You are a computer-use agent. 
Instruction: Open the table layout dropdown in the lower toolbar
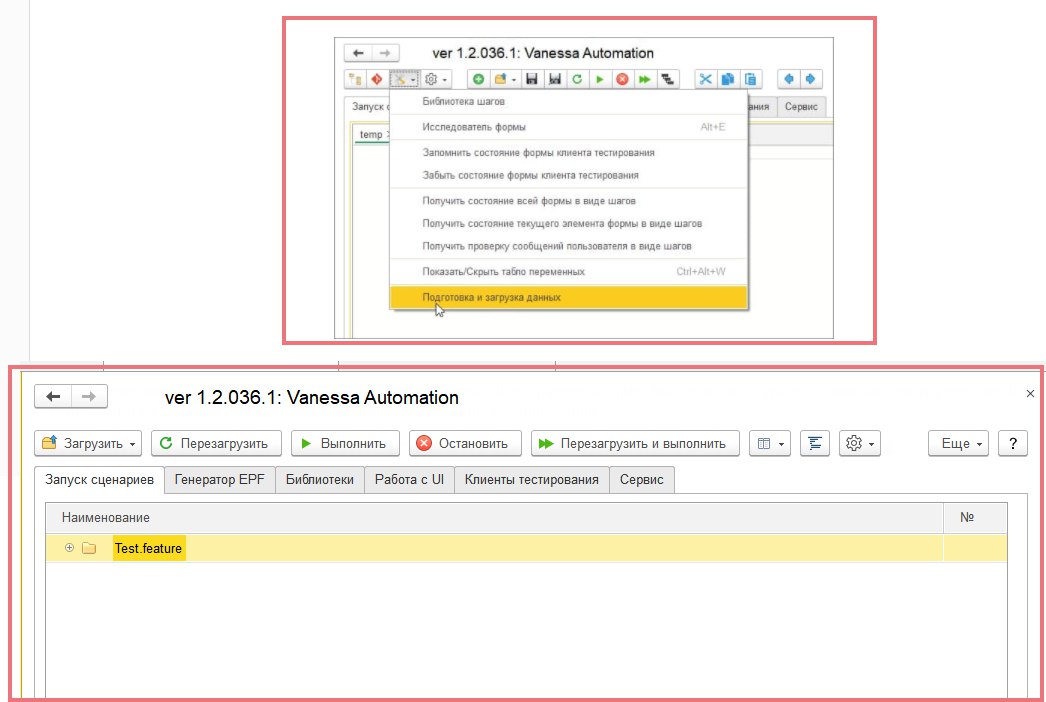click(770, 443)
